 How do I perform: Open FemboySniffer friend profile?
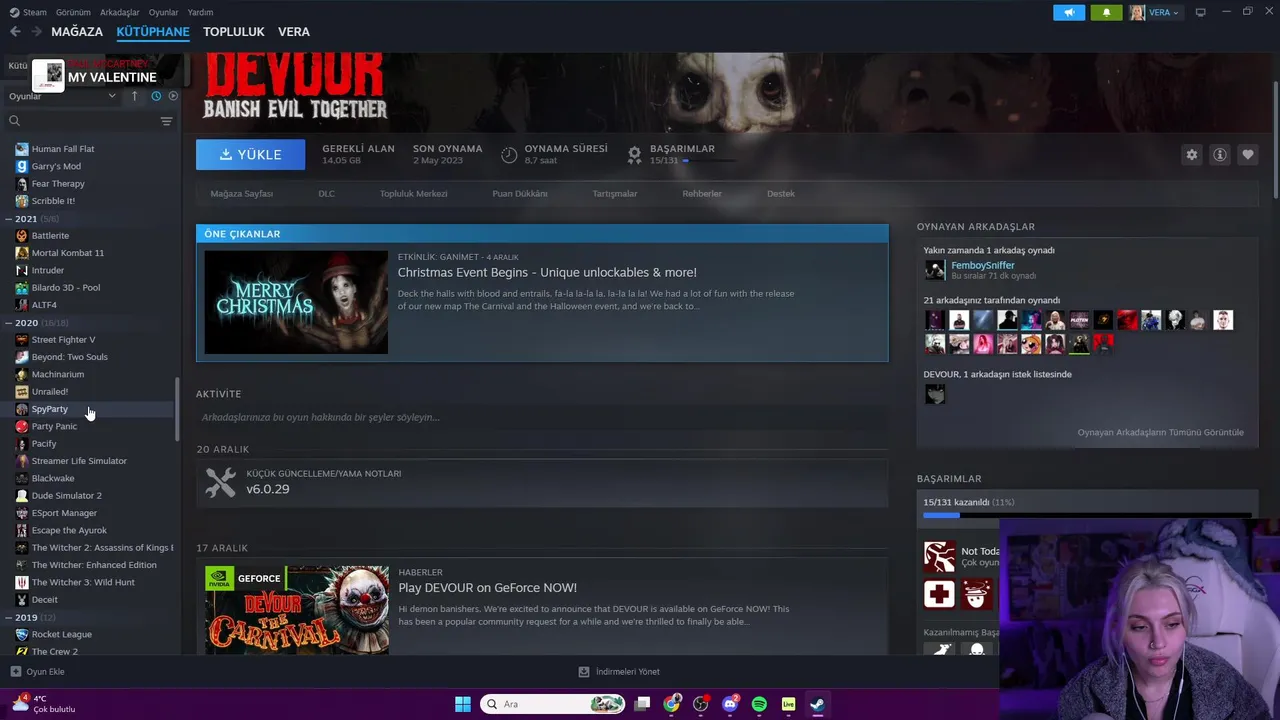982,265
